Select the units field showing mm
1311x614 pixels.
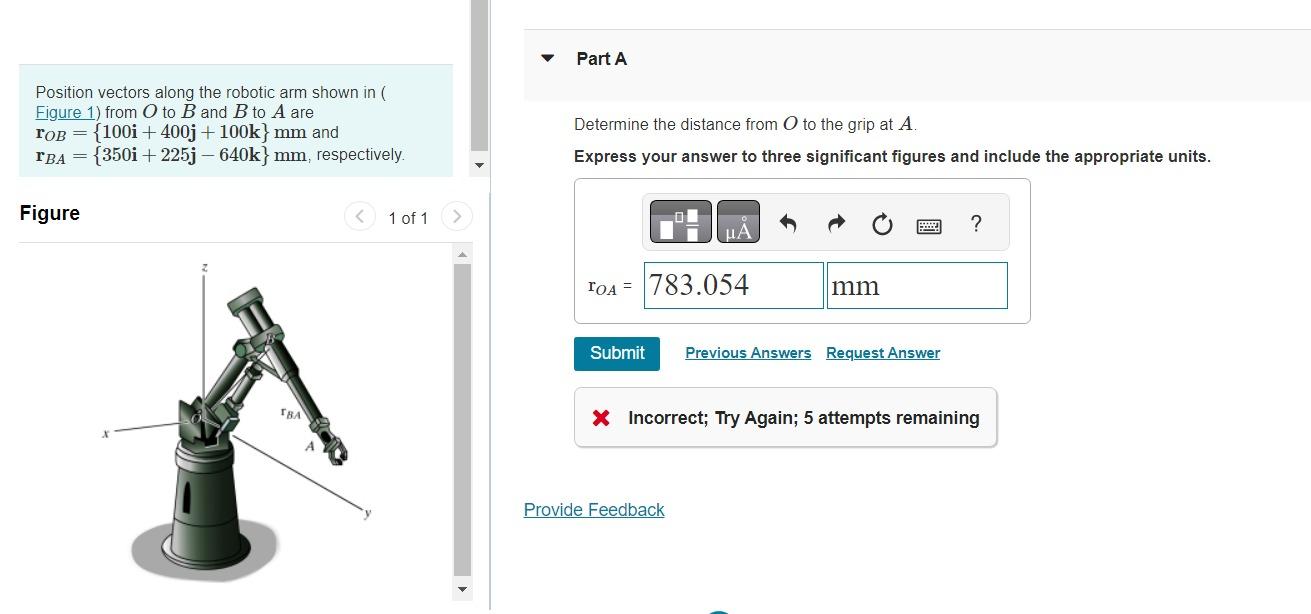(x=917, y=285)
